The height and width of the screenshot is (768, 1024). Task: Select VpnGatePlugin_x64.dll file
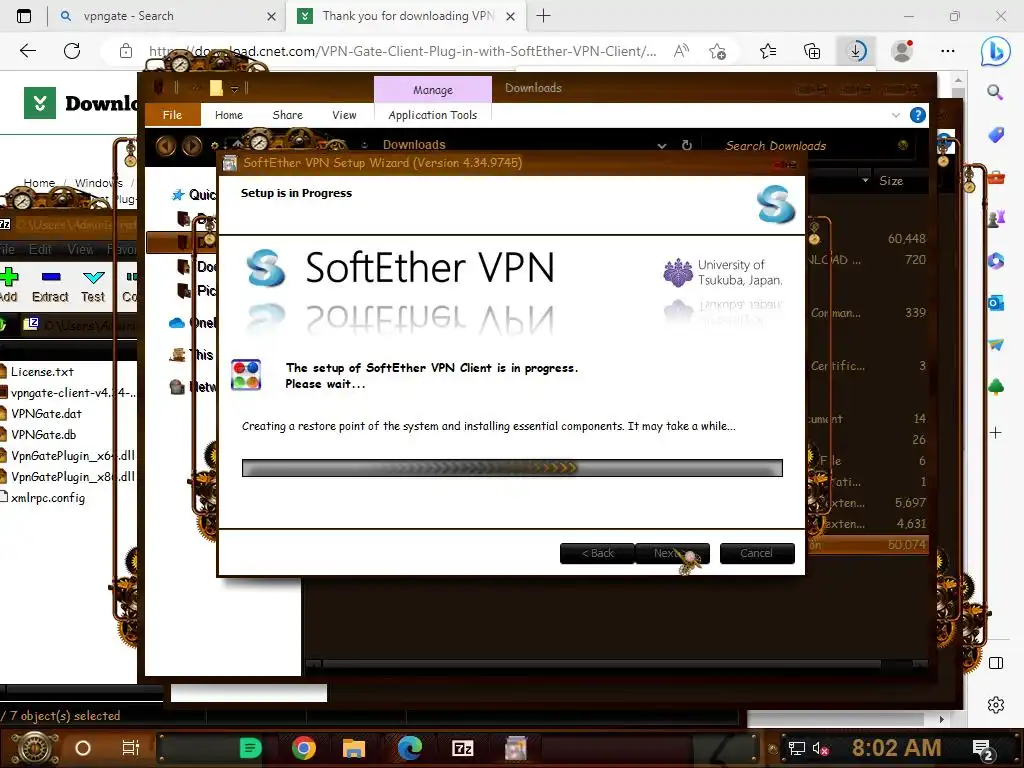point(72,456)
